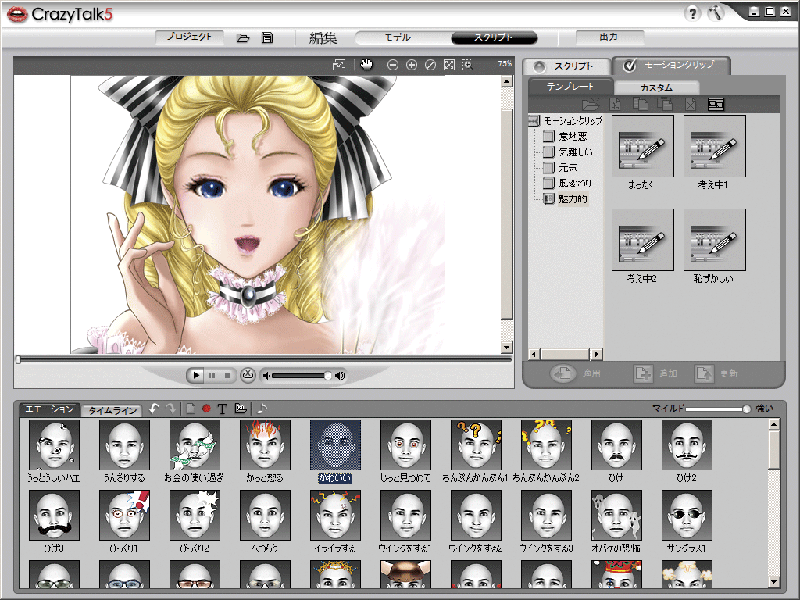This screenshot has width=800, height=600.
Task: Click the zoom out magnifier icon
Action: coord(392,65)
